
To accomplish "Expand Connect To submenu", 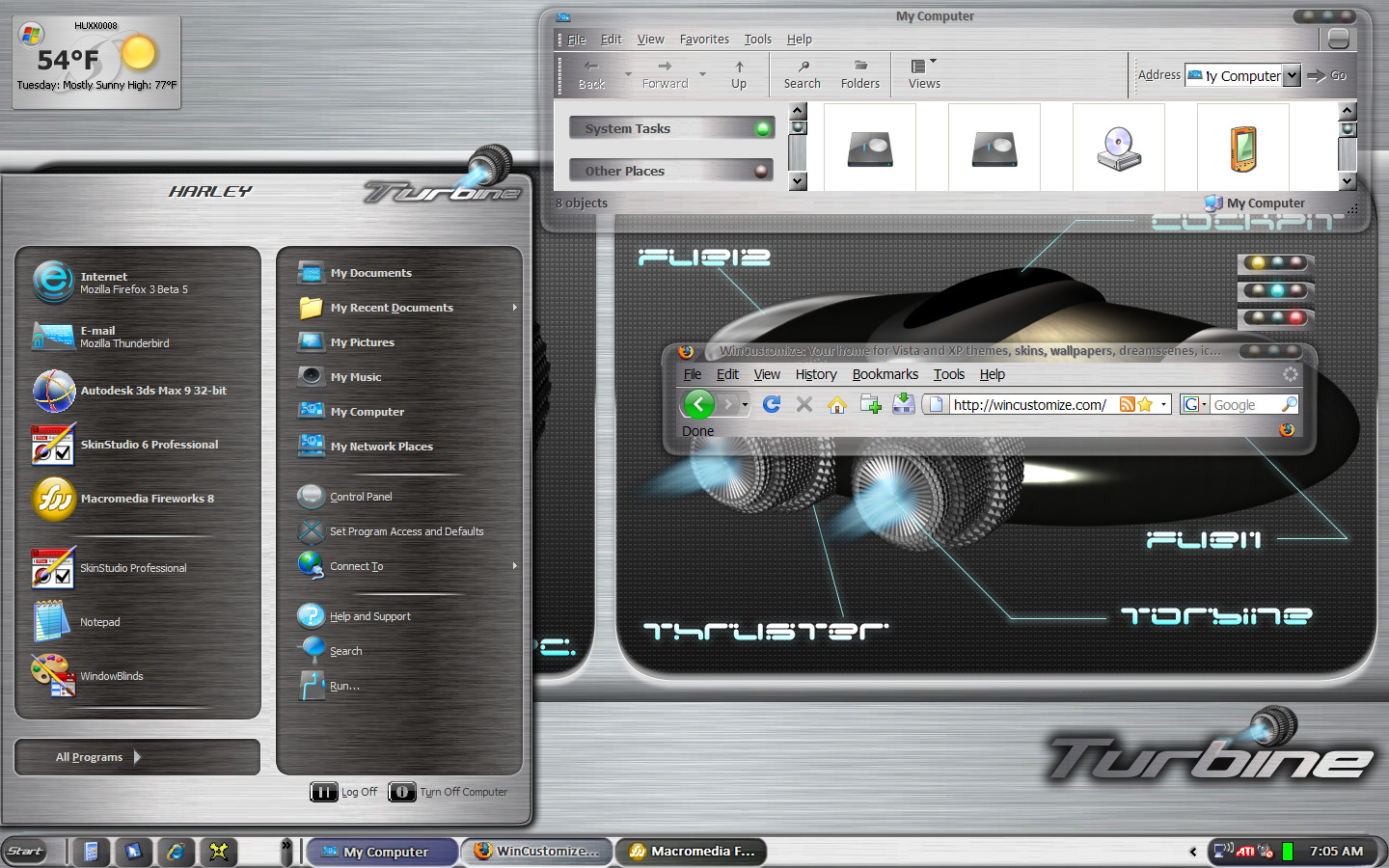I will 514,566.
